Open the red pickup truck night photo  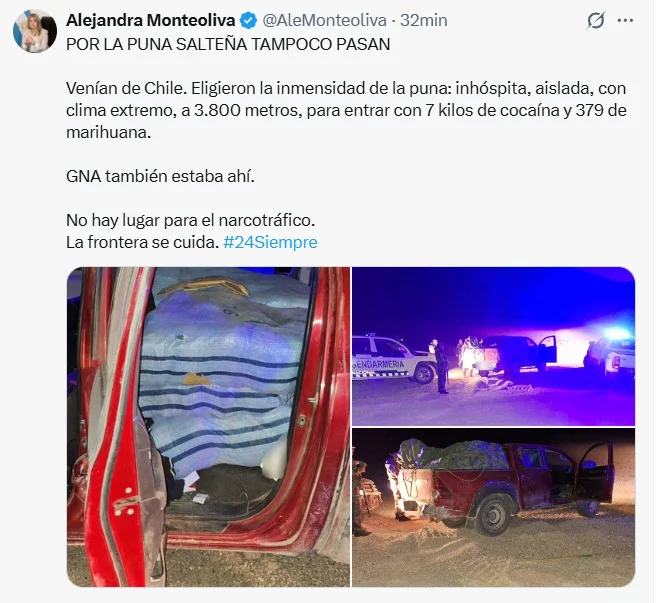point(494,508)
